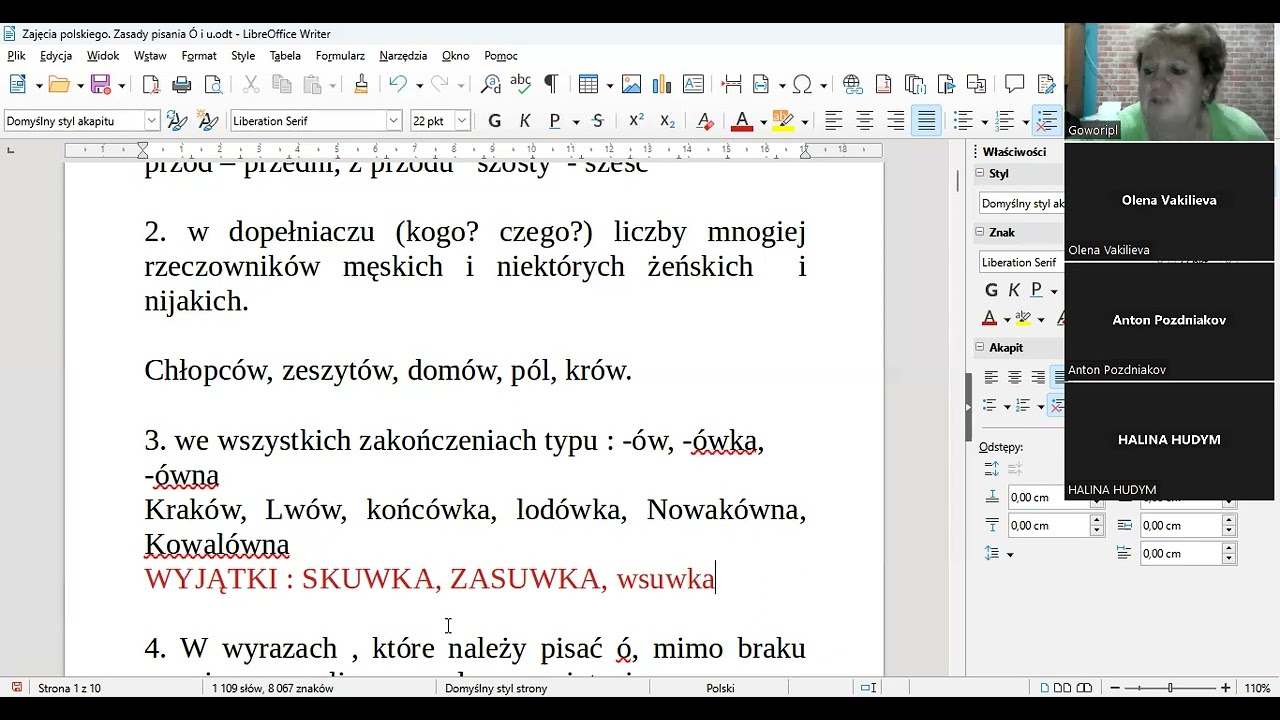Click the zoom slider in status bar
The width and height of the screenshot is (1280, 720).
[x=1170, y=688]
